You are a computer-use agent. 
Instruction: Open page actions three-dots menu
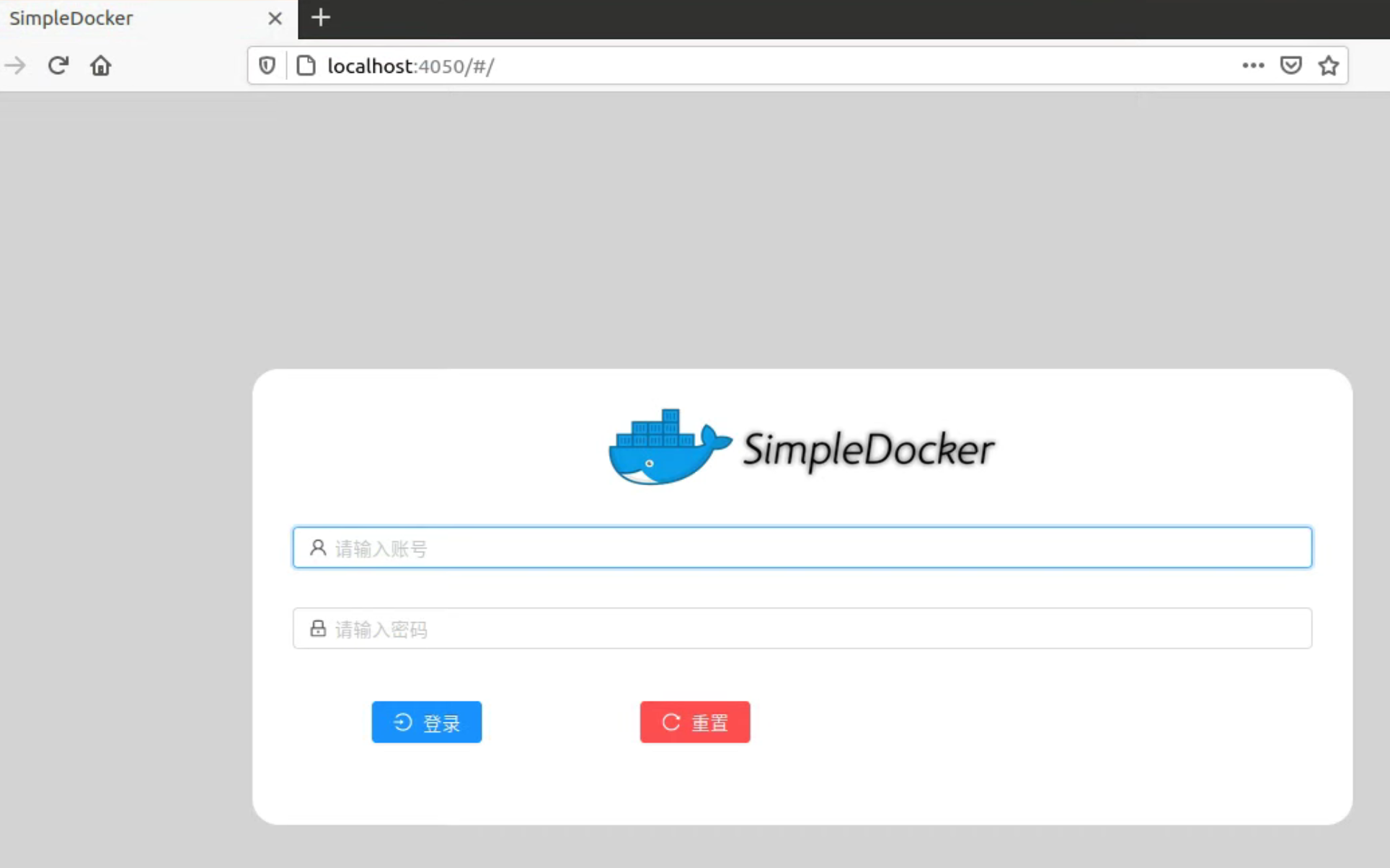pos(1253,66)
